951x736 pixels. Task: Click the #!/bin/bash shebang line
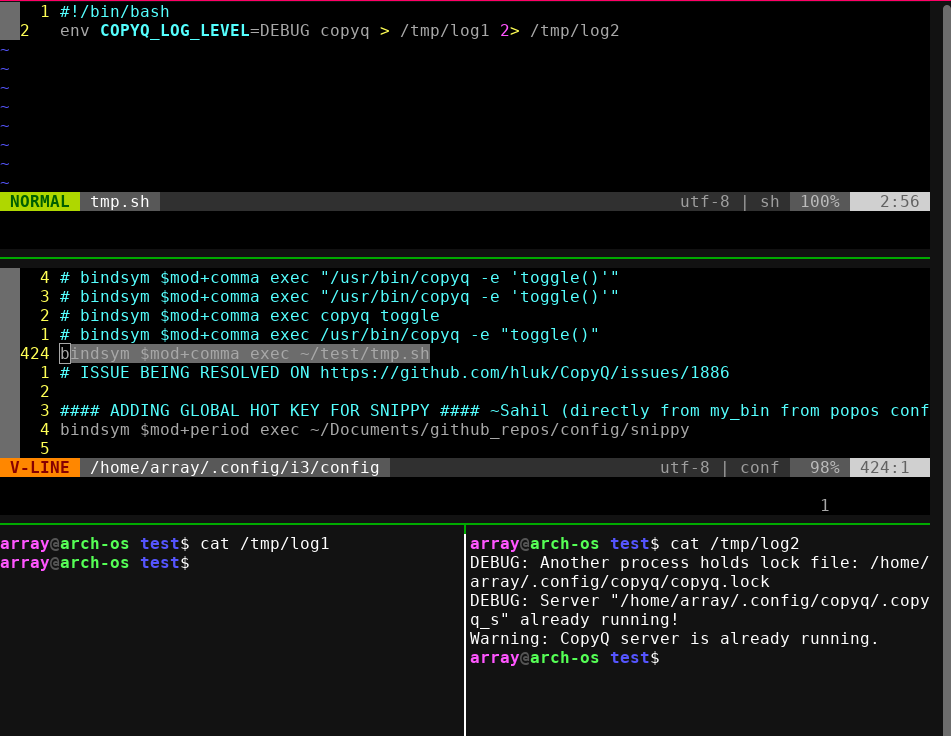[x=115, y=12]
